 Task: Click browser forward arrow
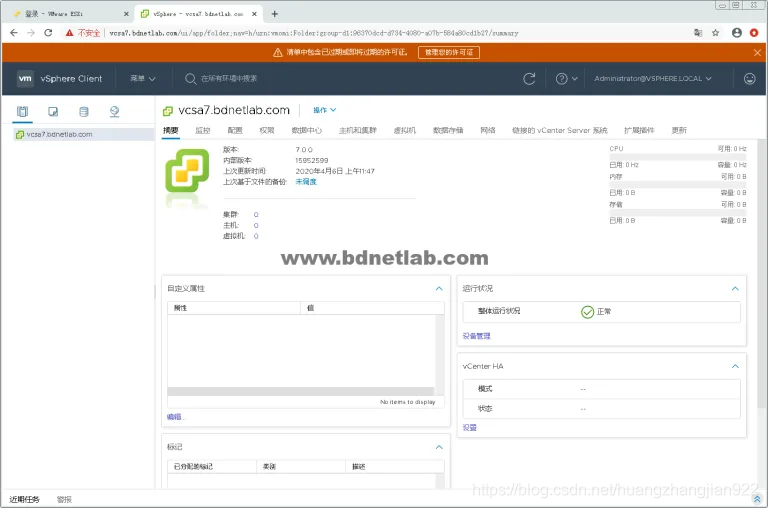pyautogui.click(x=31, y=33)
